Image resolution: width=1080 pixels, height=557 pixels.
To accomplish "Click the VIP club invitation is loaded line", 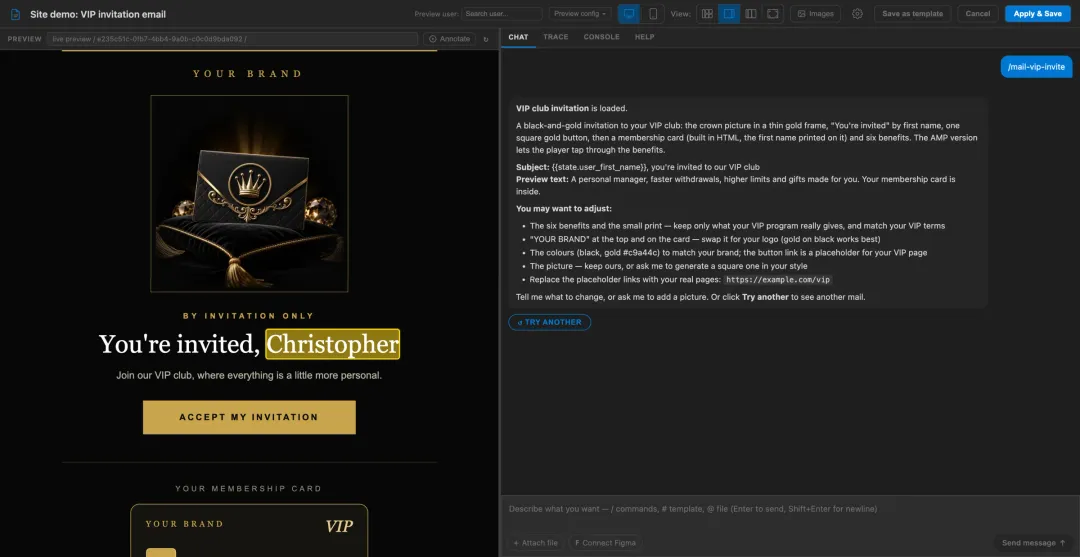I will click(x=572, y=108).
